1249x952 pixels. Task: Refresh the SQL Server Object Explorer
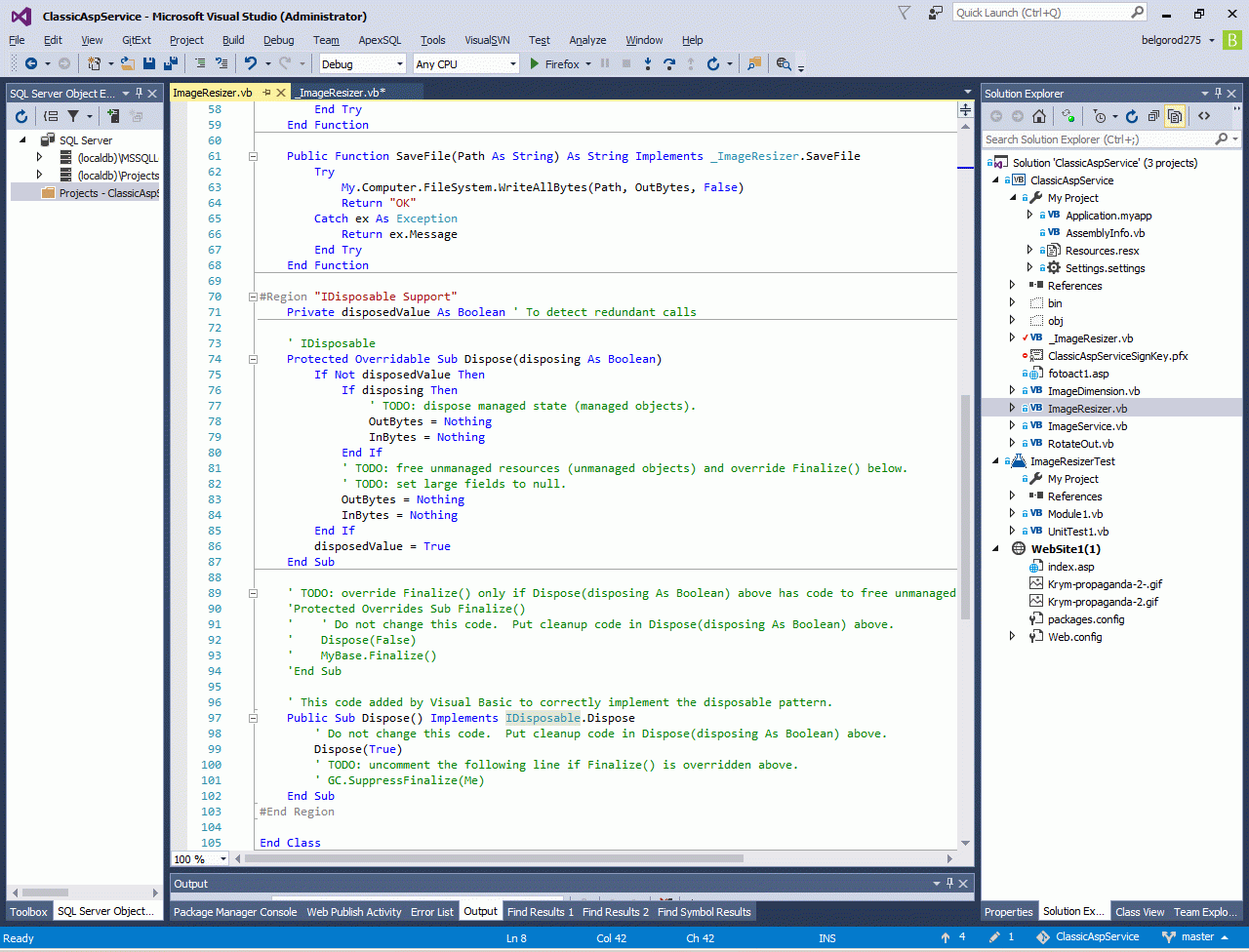pos(21,116)
